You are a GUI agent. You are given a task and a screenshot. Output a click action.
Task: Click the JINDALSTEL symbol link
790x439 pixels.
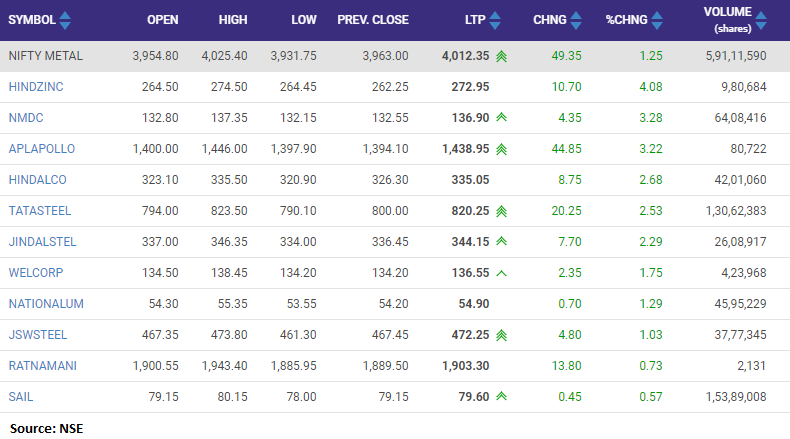coord(42,242)
